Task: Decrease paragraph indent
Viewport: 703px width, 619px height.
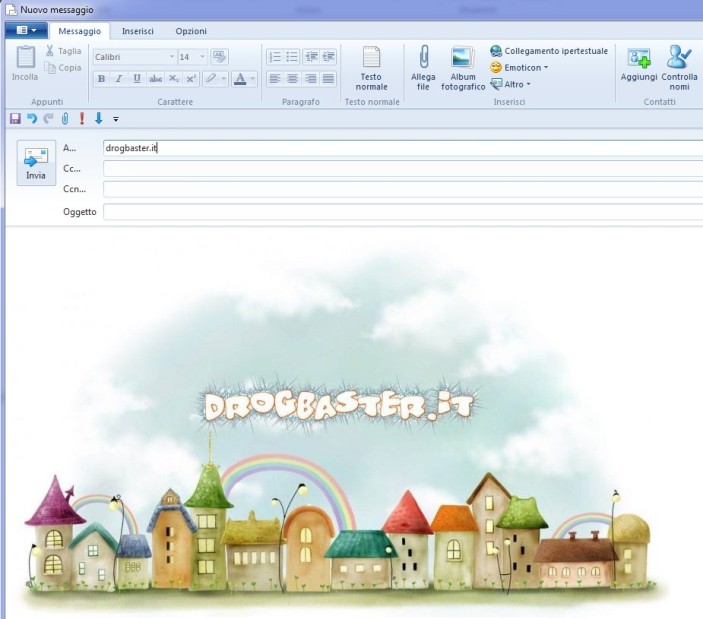Action: pyautogui.click(x=311, y=57)
